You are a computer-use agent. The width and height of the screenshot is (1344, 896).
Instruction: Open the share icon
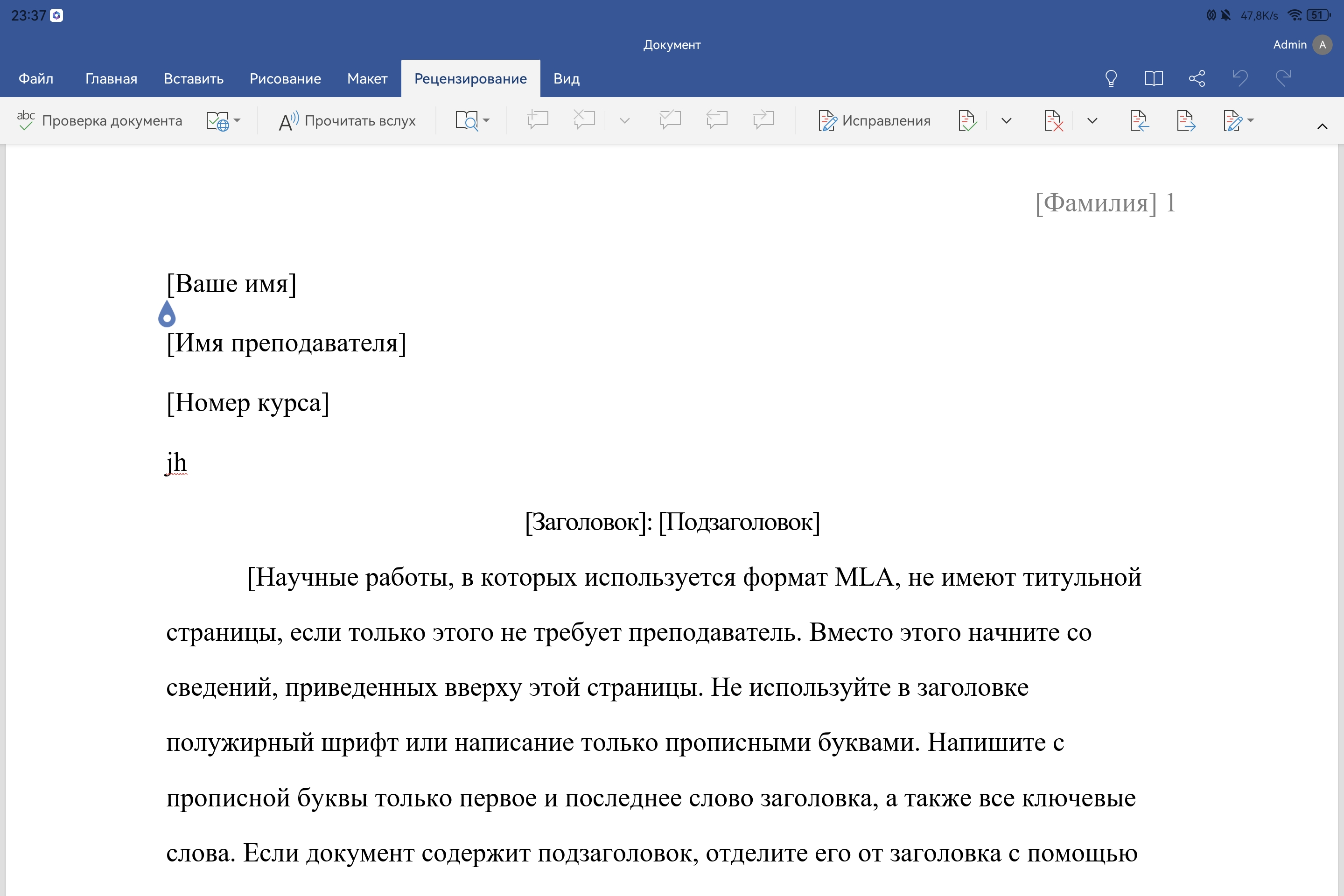tap(1197, 78)
